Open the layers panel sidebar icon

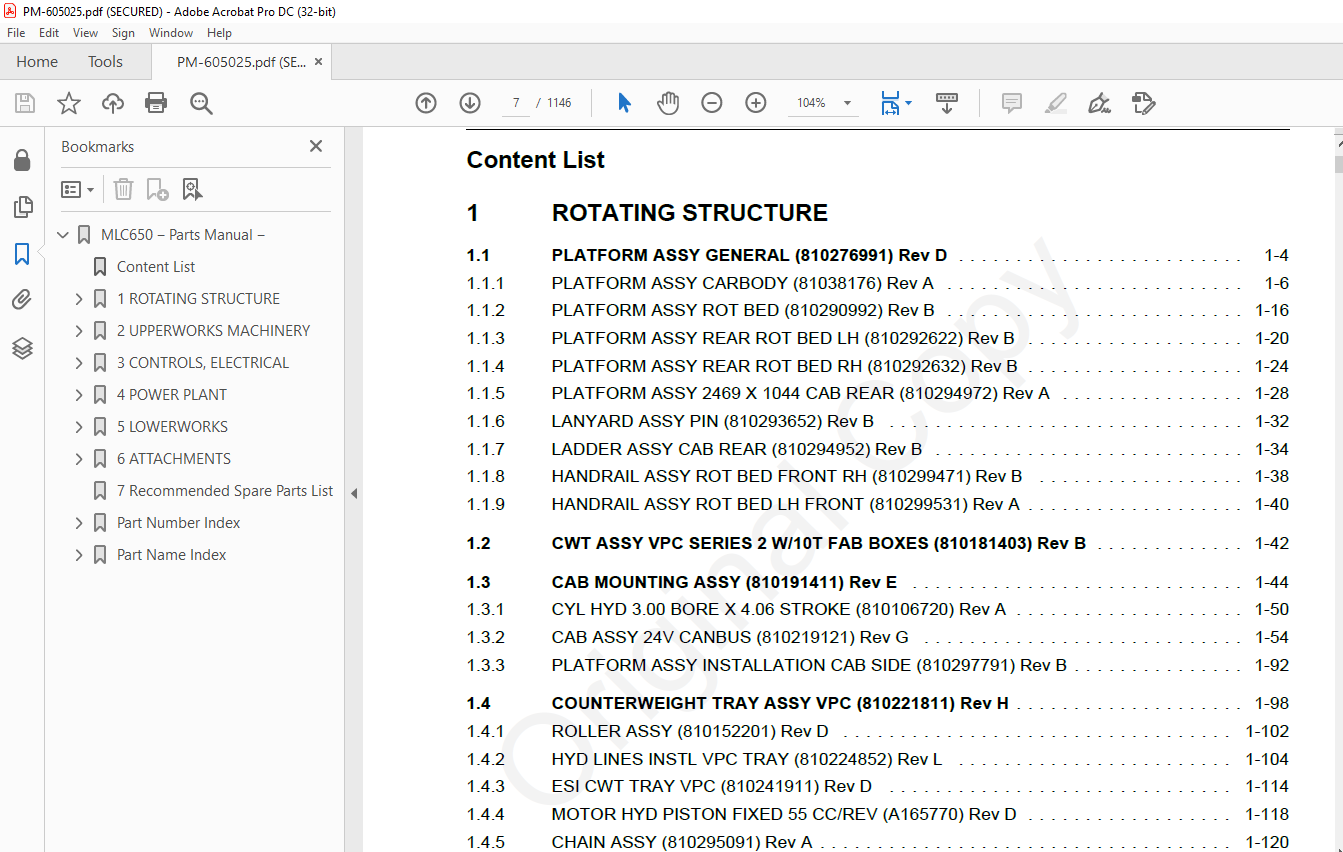22,348
